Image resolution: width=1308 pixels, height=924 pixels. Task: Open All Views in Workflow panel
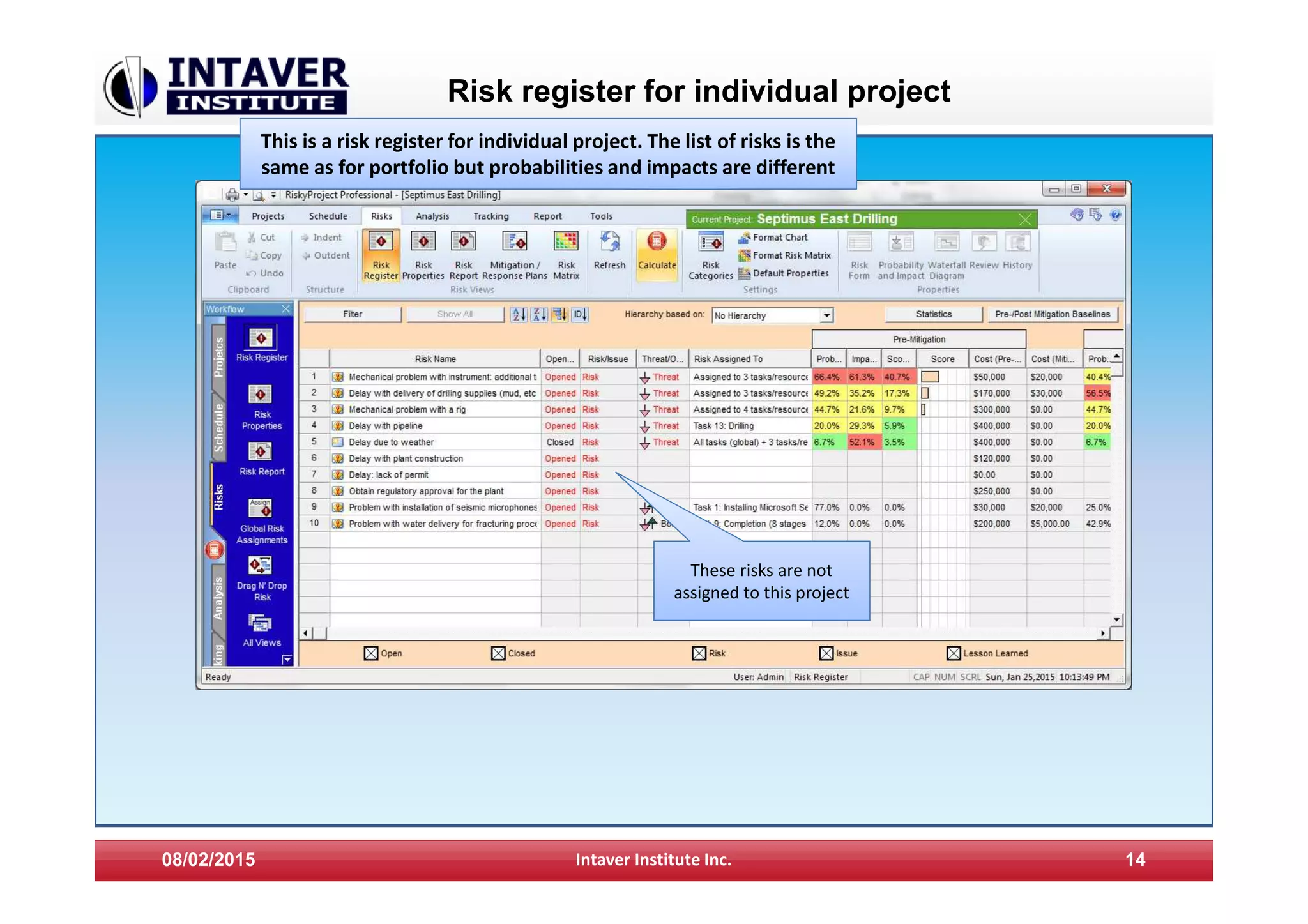[262, 630]
